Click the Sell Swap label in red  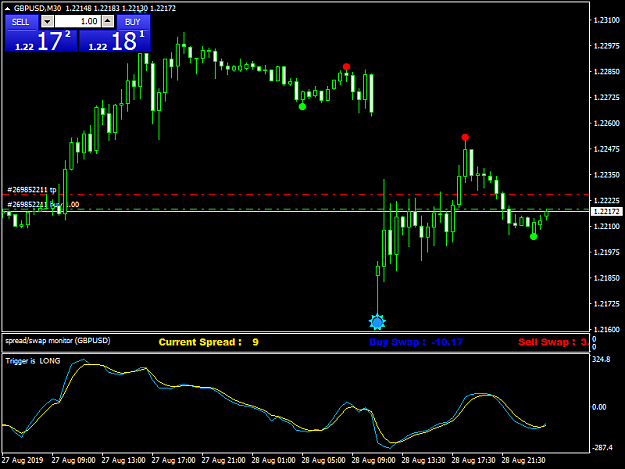point(553,342)
